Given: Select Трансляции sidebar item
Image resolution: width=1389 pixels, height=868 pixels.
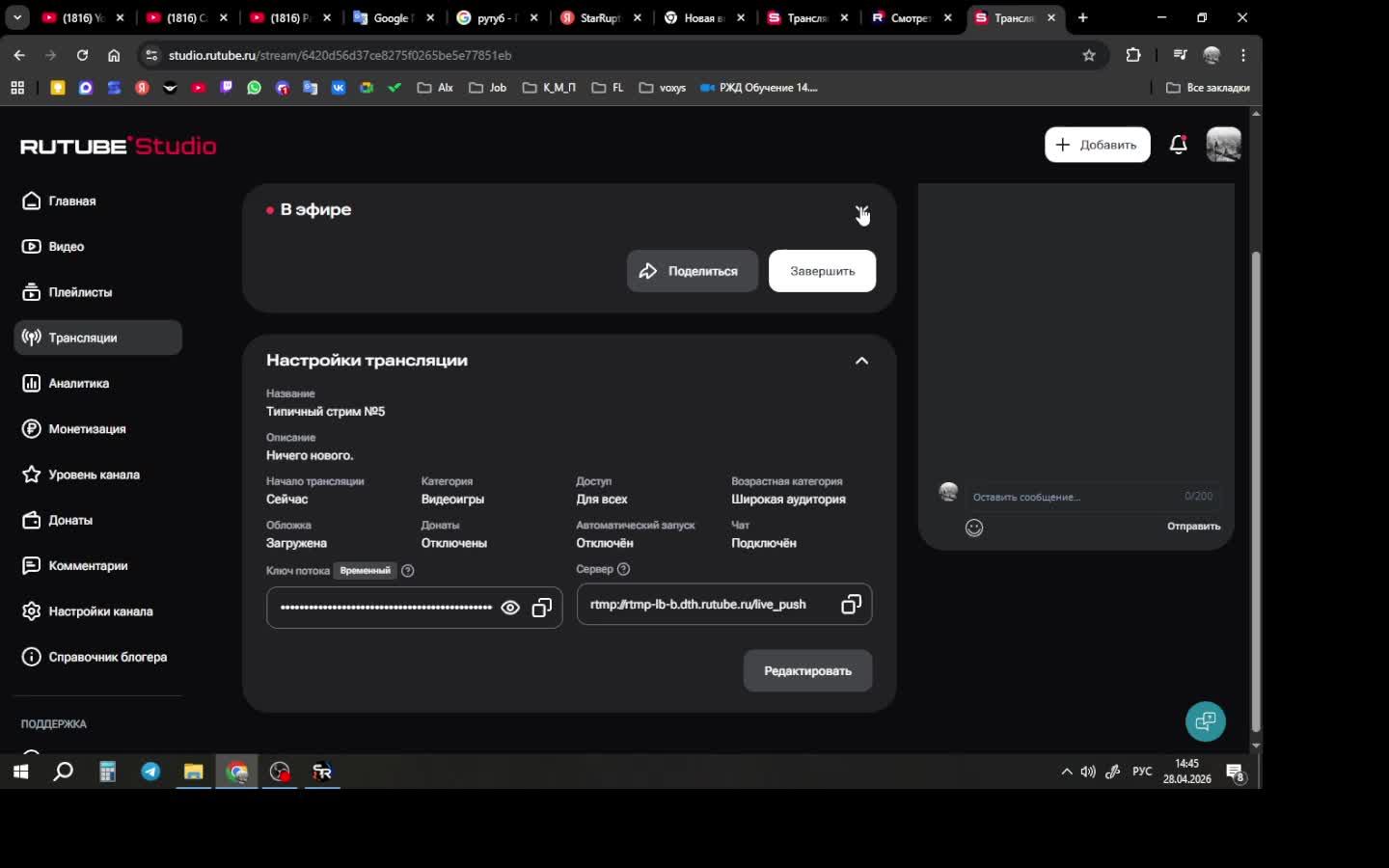Looking at the screenshot, I should pos(97,338).
